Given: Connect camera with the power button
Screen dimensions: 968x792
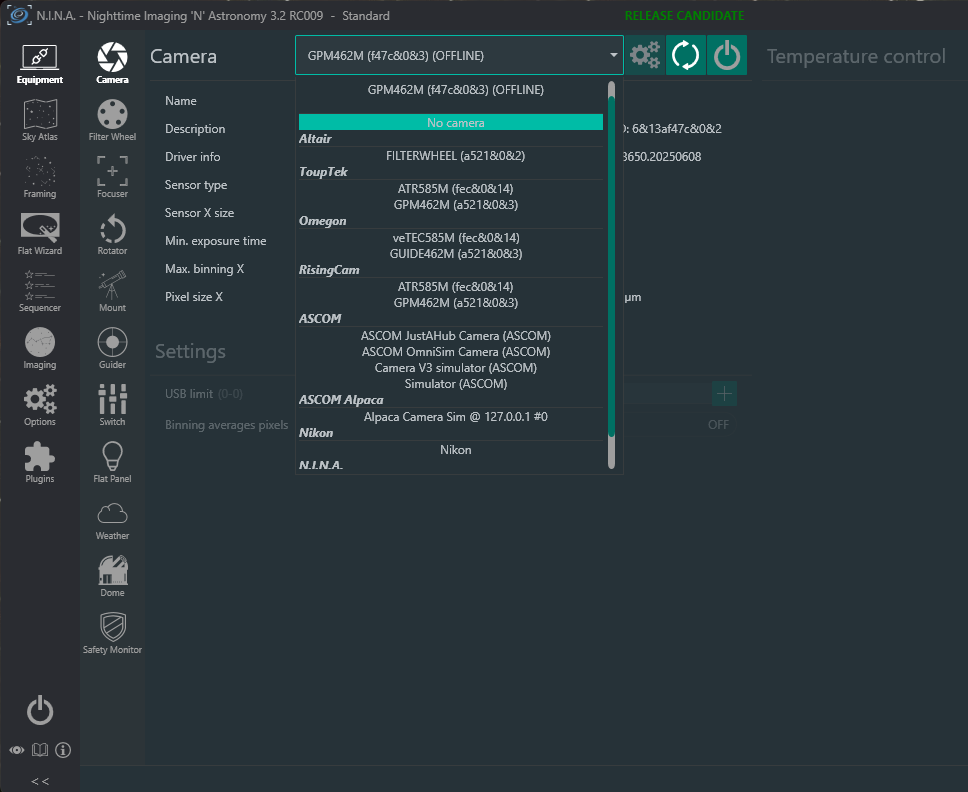Looking at the screenshot, I should click(727, 56).
